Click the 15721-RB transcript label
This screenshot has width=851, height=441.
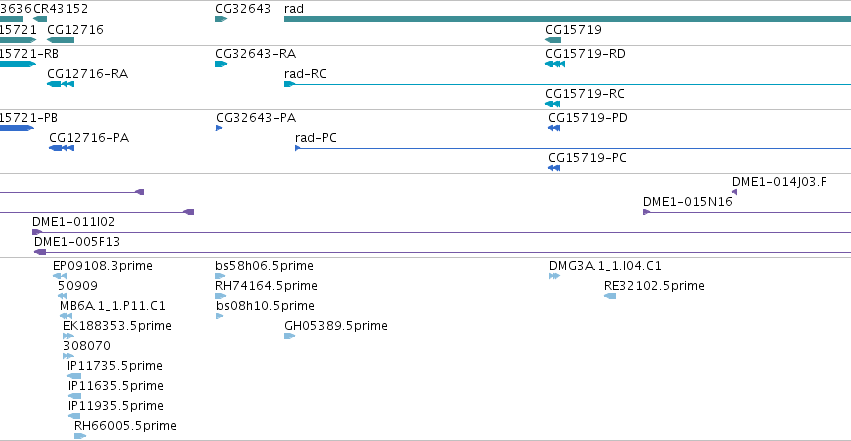29,54
